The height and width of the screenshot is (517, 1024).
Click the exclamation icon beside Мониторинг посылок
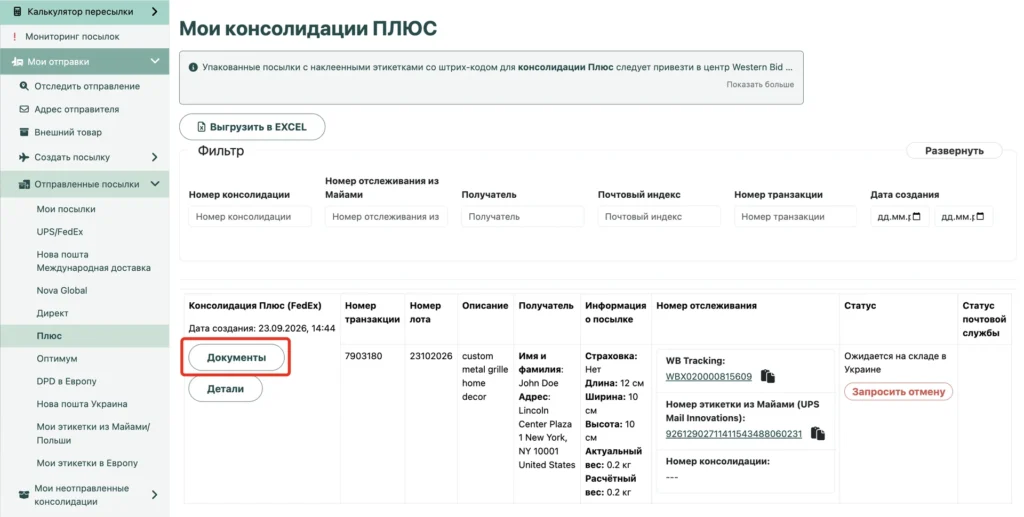tap(15, 37)
